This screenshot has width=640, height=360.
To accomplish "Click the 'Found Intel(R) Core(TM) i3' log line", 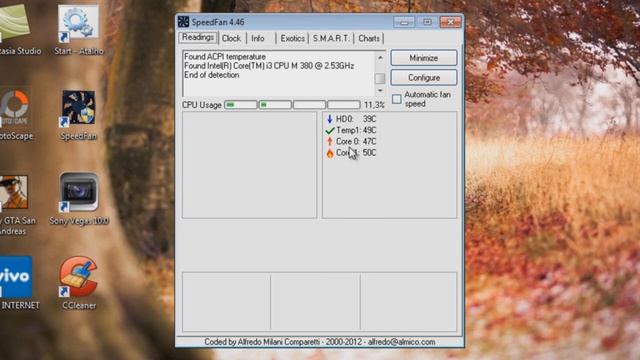I will pos(269,66).
